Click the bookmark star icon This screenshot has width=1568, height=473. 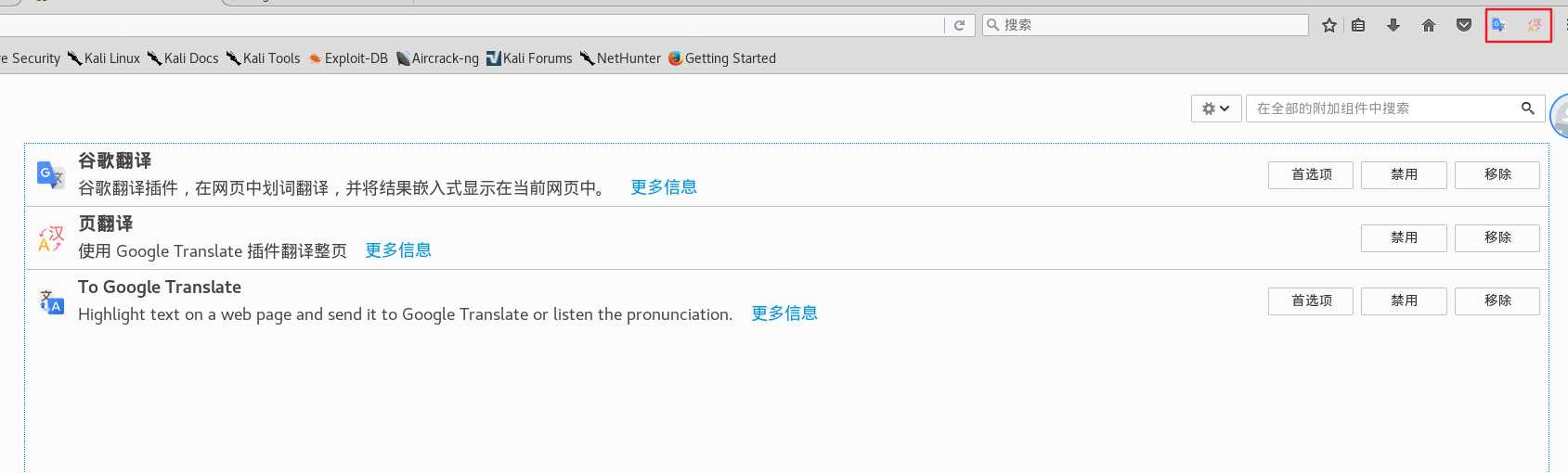point(1329,25)
